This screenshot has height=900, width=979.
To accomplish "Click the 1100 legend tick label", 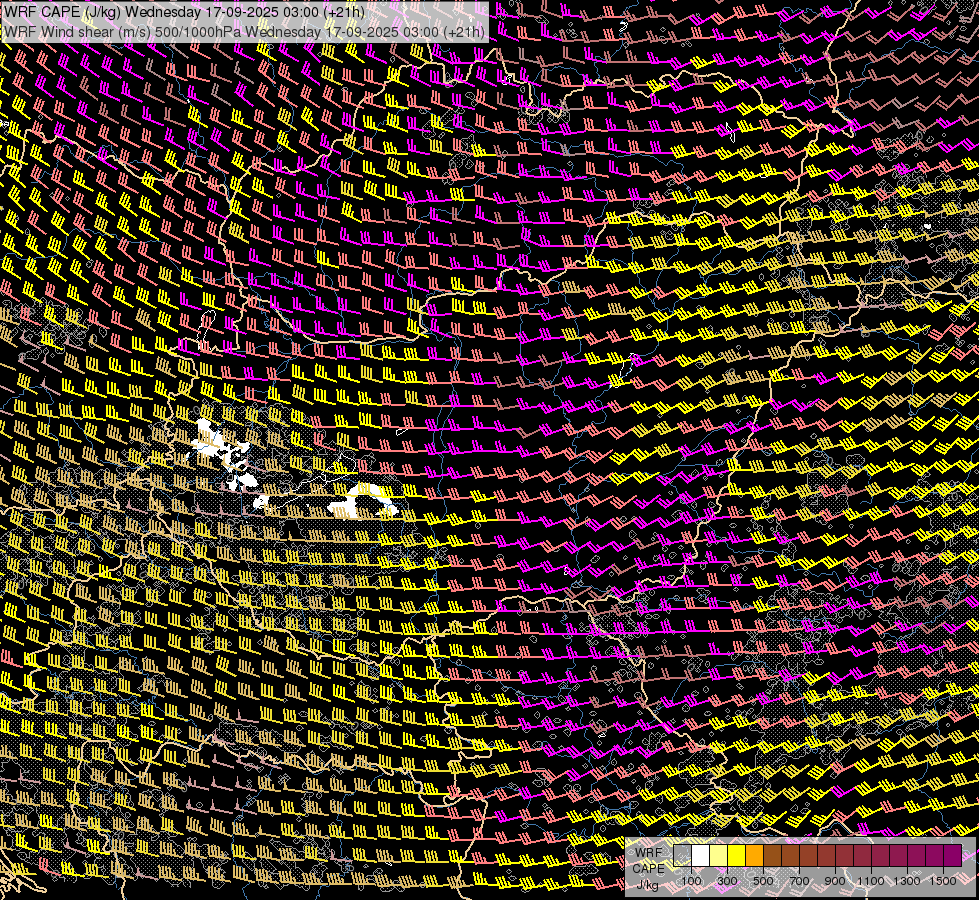I will (x=870, y=881).
